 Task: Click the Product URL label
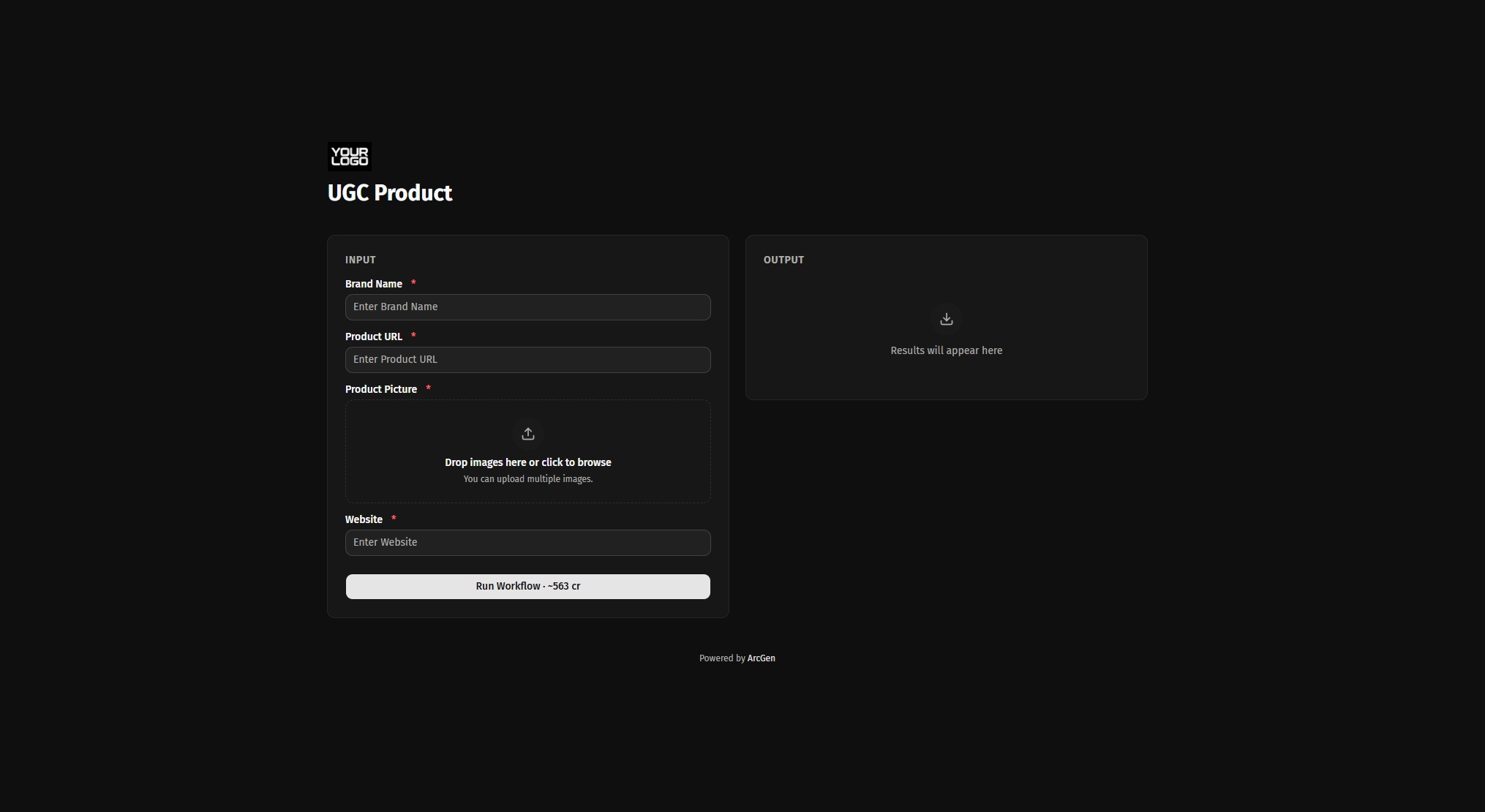pyautogui.click(x=374, y=337)
